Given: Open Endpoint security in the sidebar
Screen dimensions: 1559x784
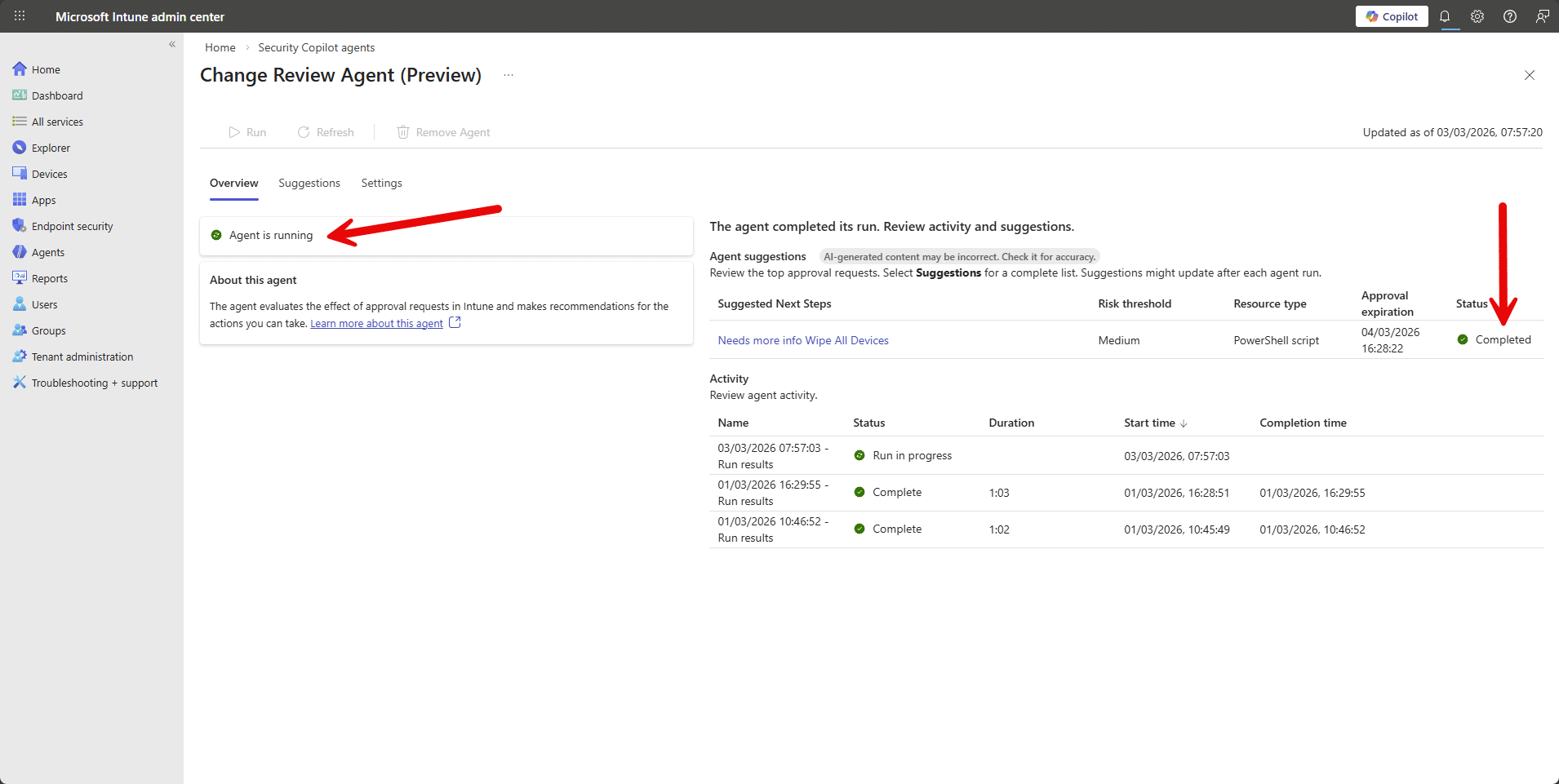Looking at the screenshot, I should point(72,226).
